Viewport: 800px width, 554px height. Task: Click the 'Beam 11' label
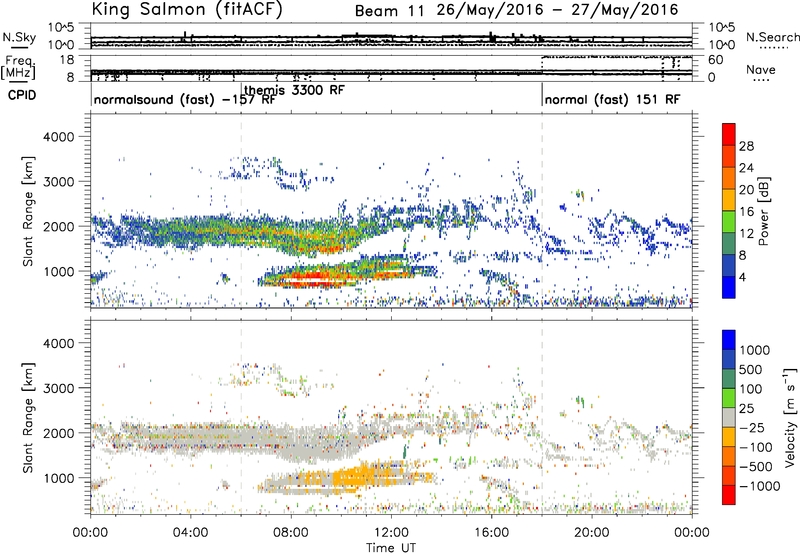[x=389, y=11]
